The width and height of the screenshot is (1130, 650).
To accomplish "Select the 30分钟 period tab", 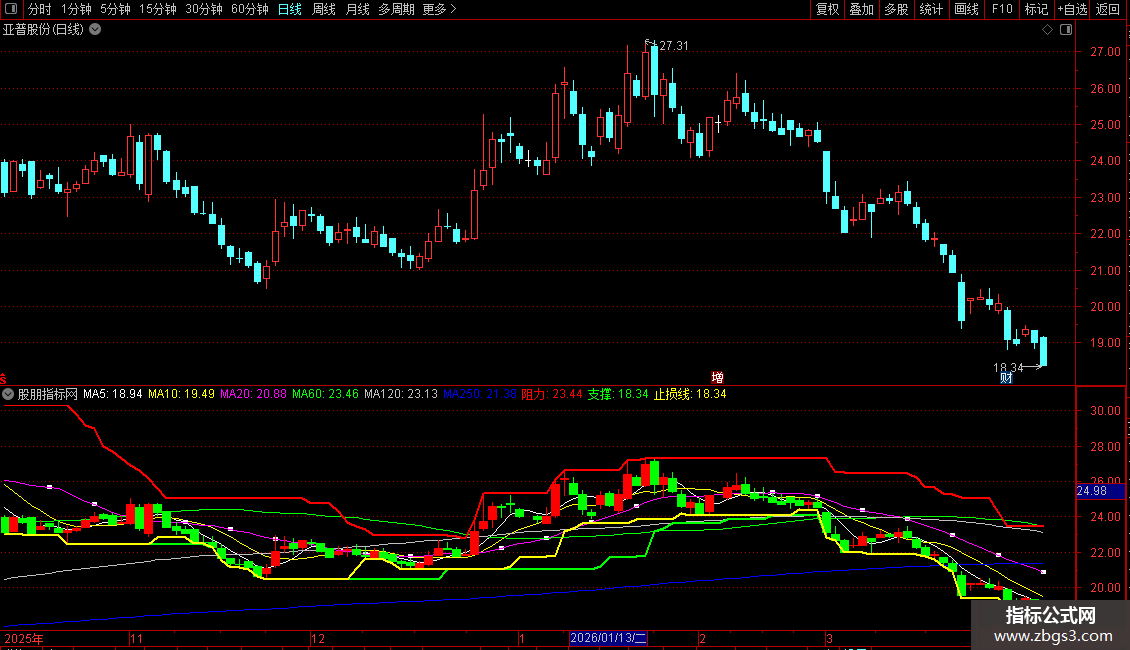I will (x=204, y=9).
